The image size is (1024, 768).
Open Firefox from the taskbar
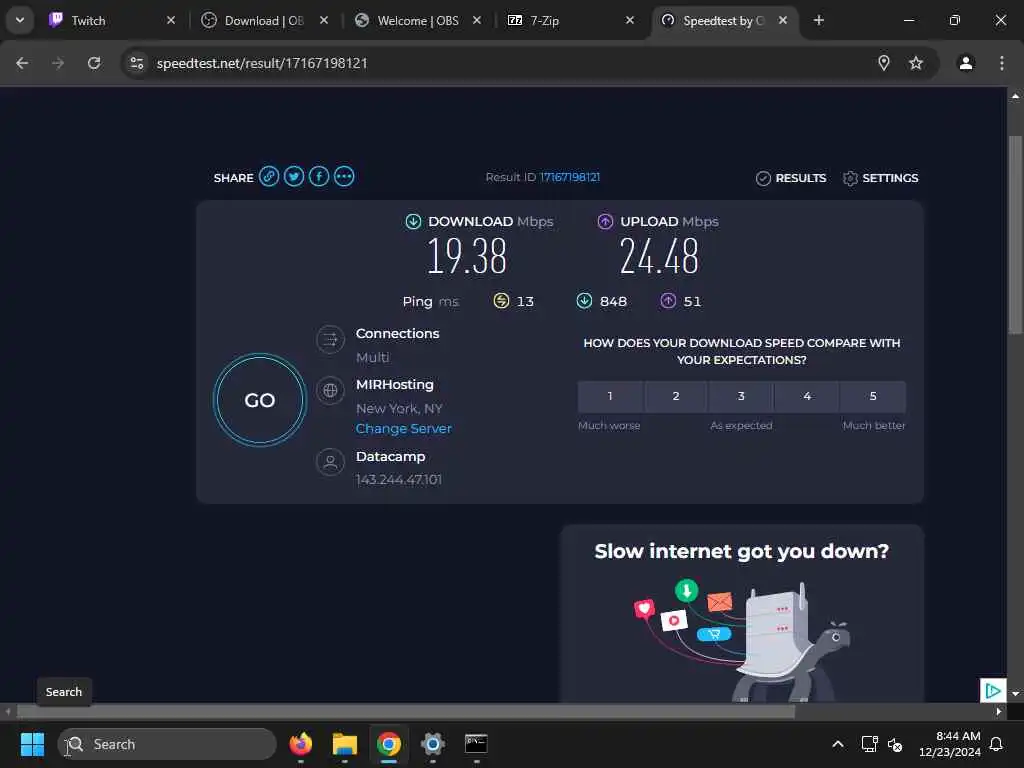[x=300, y=744]
